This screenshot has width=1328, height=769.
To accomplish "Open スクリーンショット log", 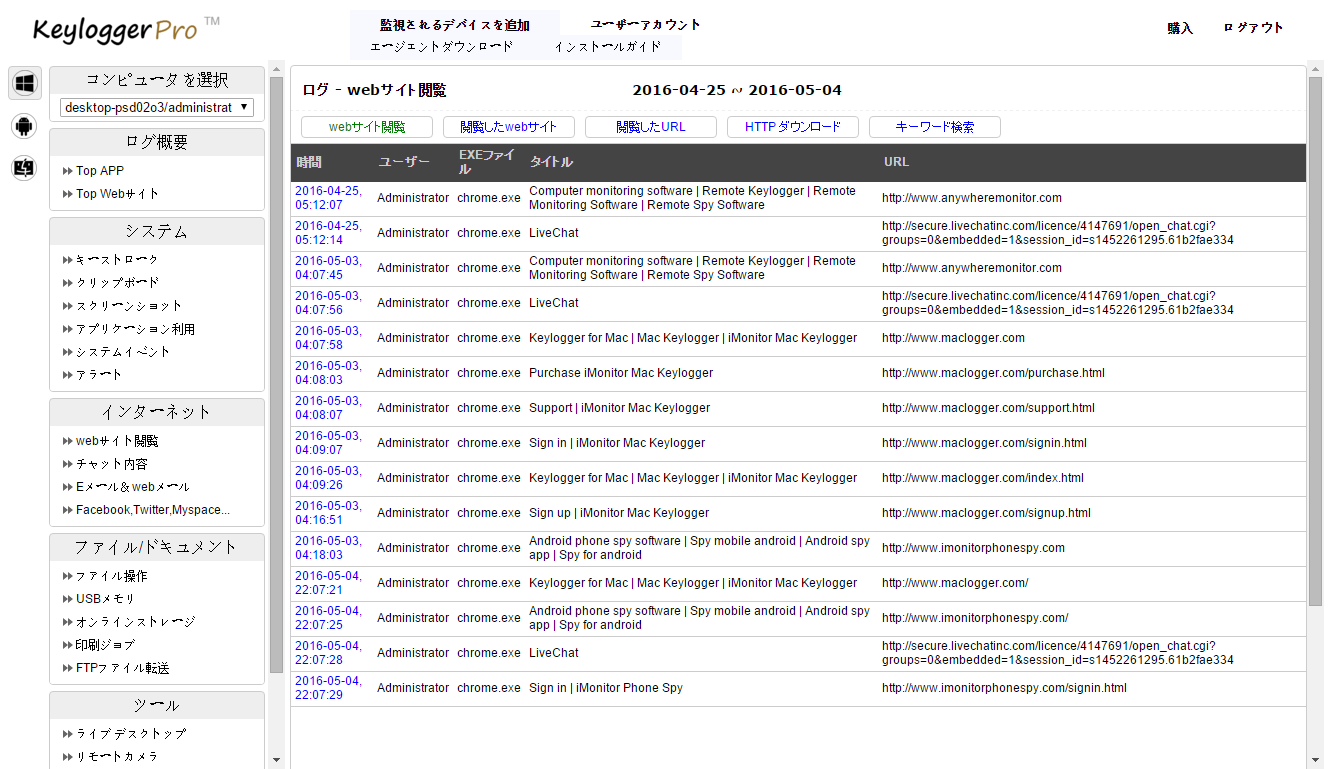I will pyautogui.click(x=129, y=306).
